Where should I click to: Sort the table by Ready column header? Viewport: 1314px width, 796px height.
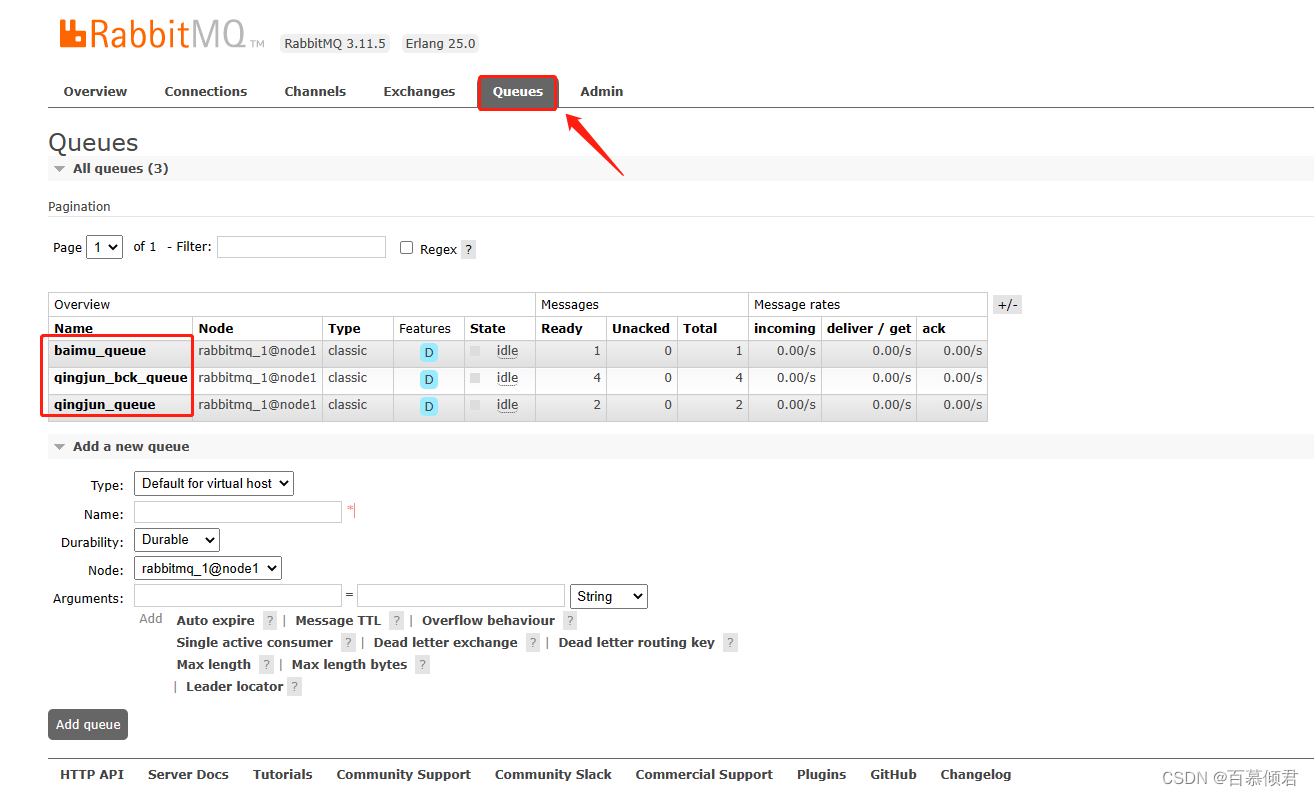coord(562,329)
